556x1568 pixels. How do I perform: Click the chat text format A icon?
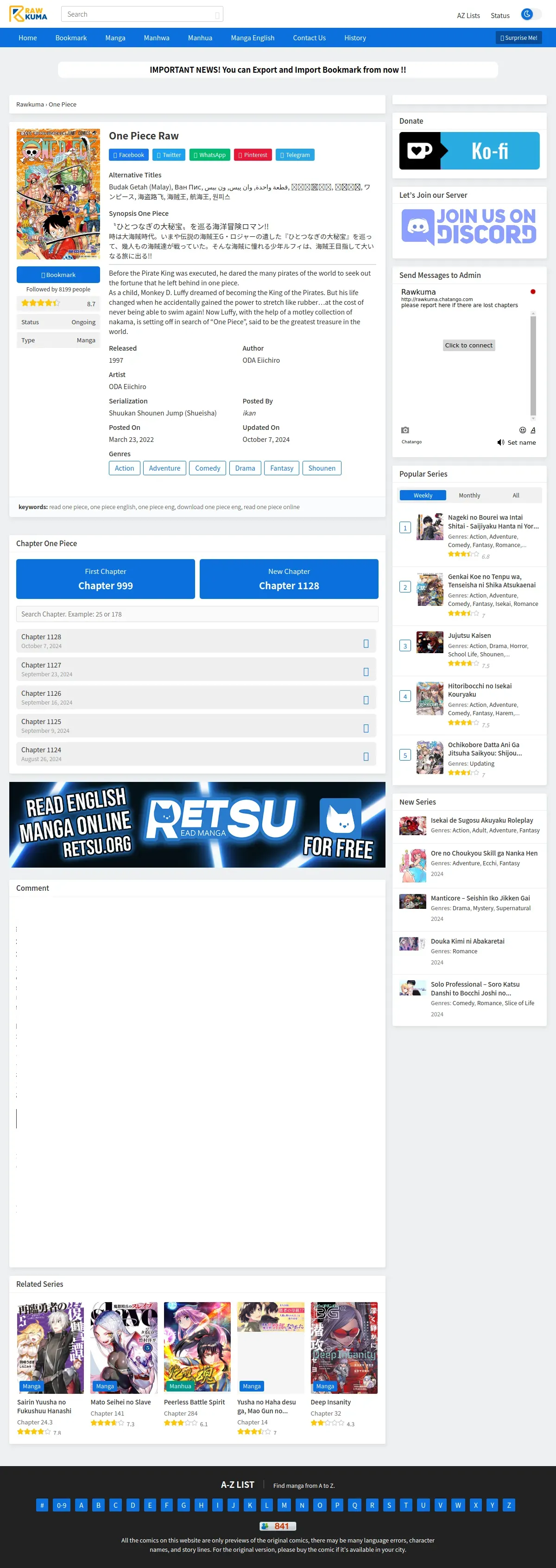click(533, 430)
